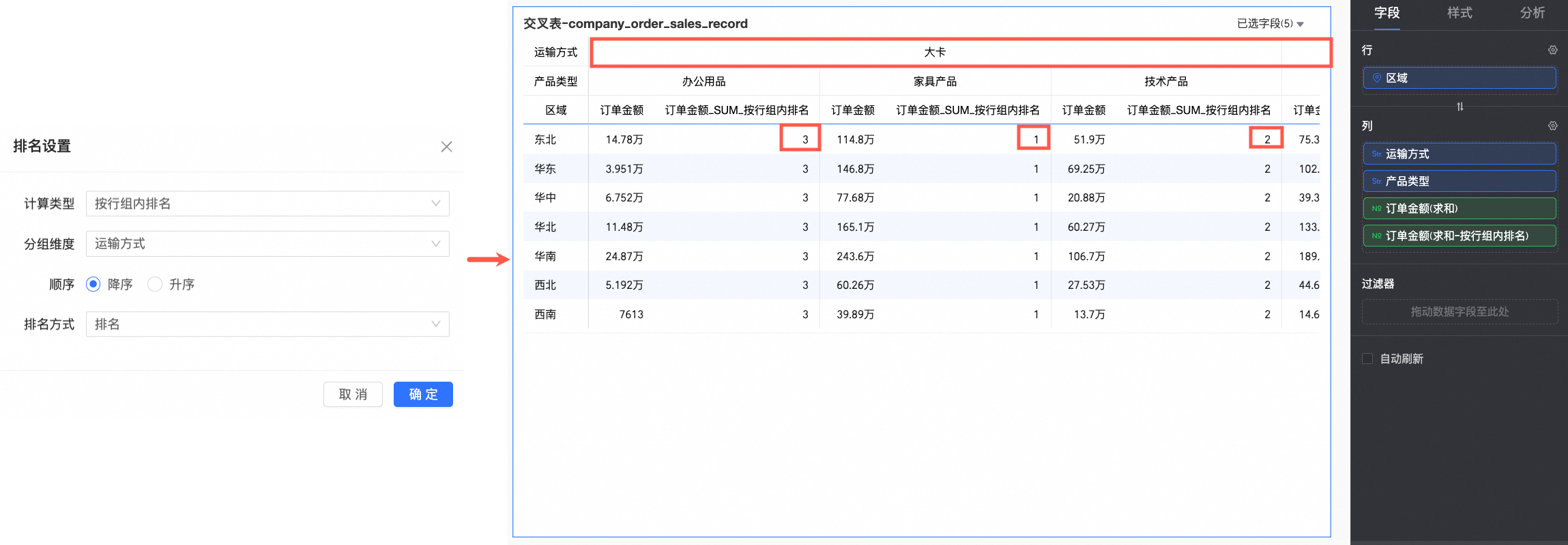Toggle the 自动刷新 checkbox
The height and width of the screenshot is (545, 1568).
coord(1367,359)
